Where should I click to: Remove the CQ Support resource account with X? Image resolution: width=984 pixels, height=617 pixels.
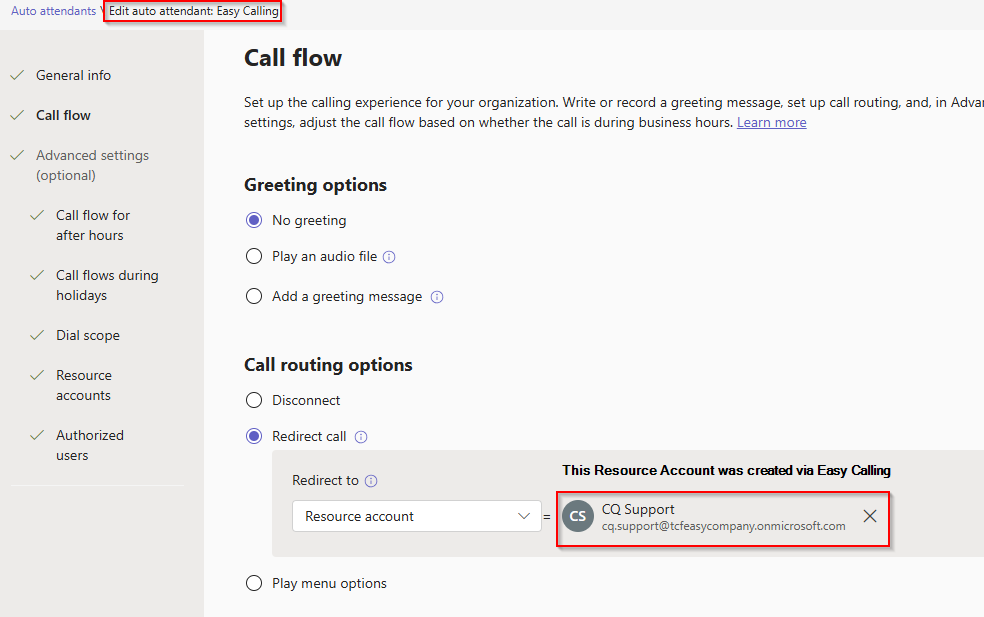point(870,516)
